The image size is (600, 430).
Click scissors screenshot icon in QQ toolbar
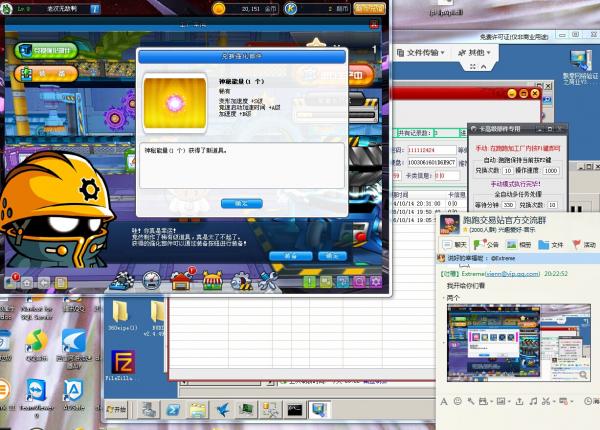pyautogui.click(x=547, y=401)
